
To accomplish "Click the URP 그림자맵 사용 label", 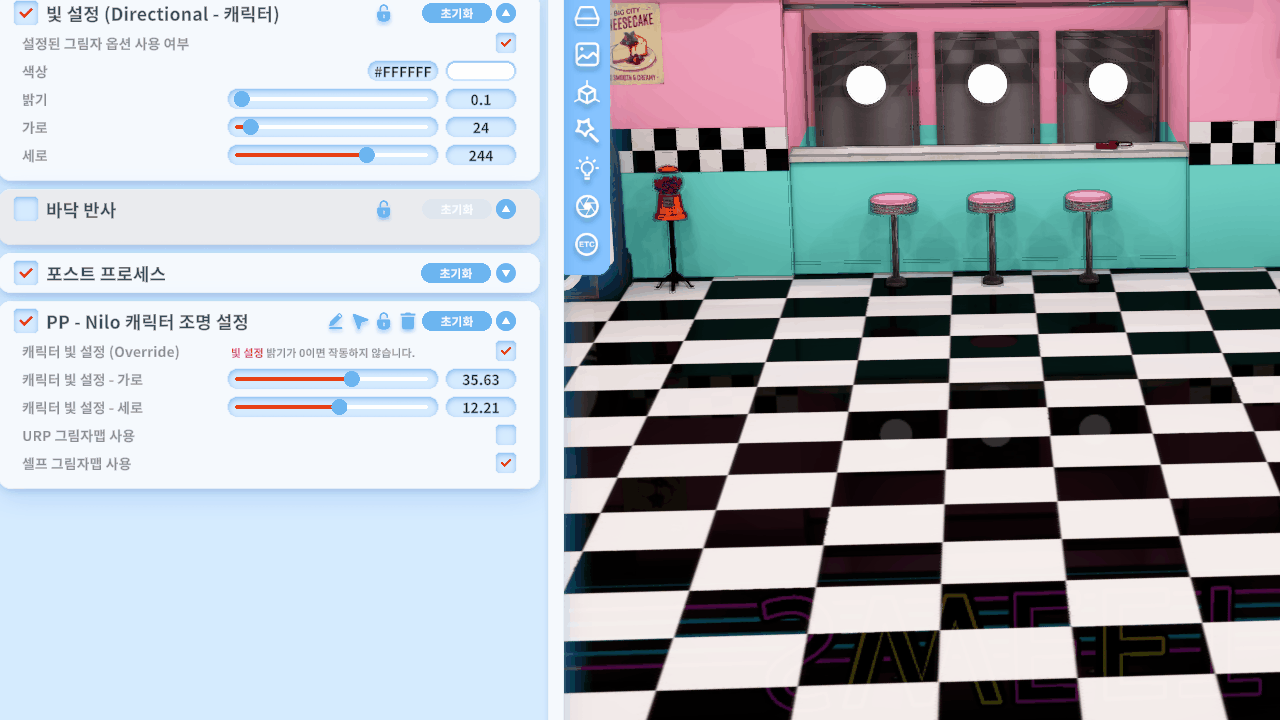I will click(79, 435).
